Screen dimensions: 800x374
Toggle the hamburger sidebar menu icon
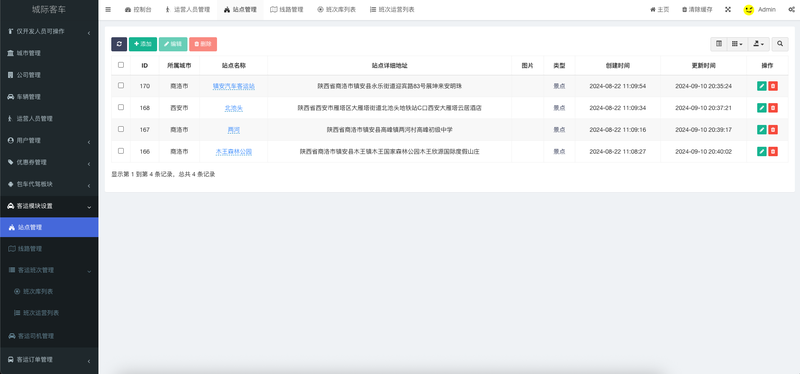[x=108, y=10]
